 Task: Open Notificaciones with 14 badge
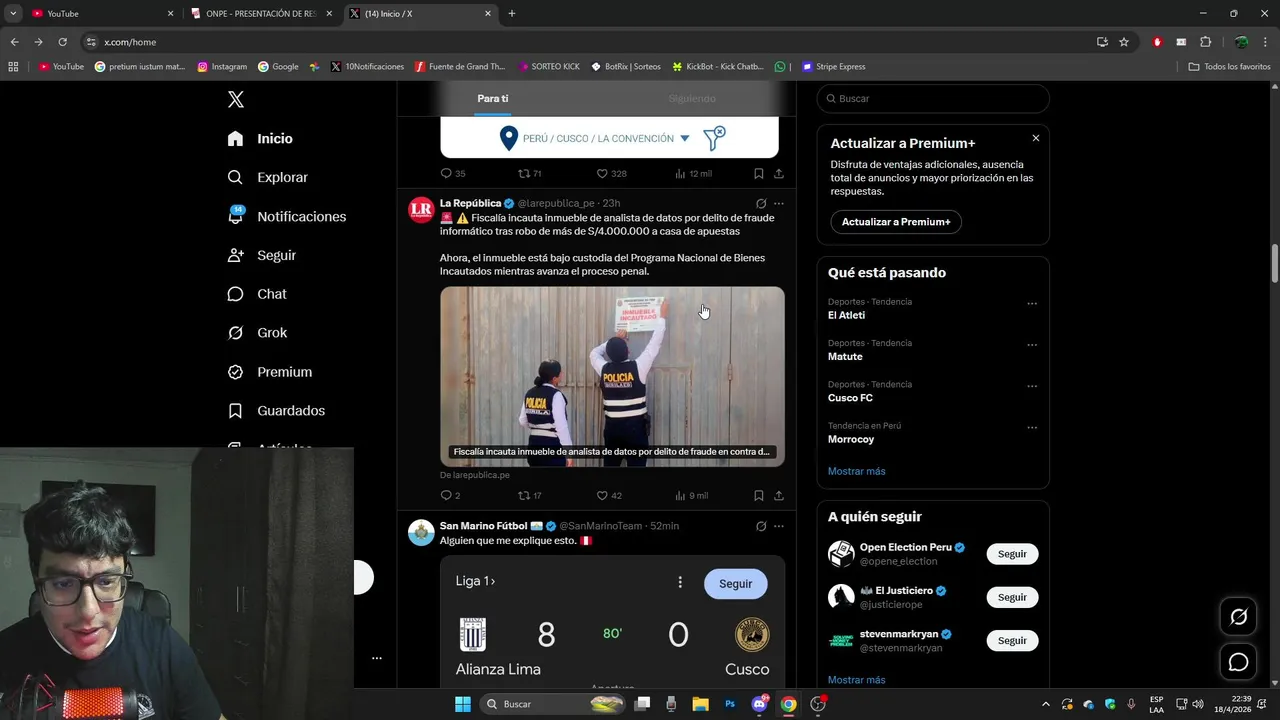(286, 216)
